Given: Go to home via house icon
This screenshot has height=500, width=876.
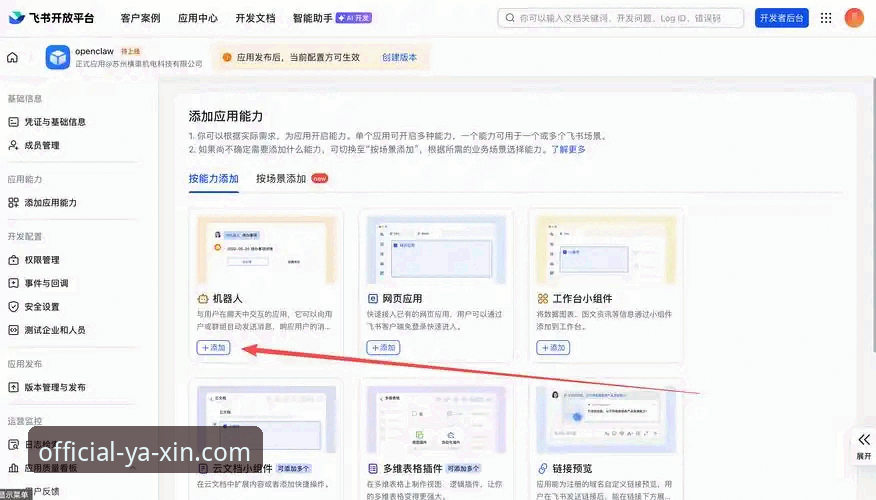Looking at the screenshot, I should 12,58.
